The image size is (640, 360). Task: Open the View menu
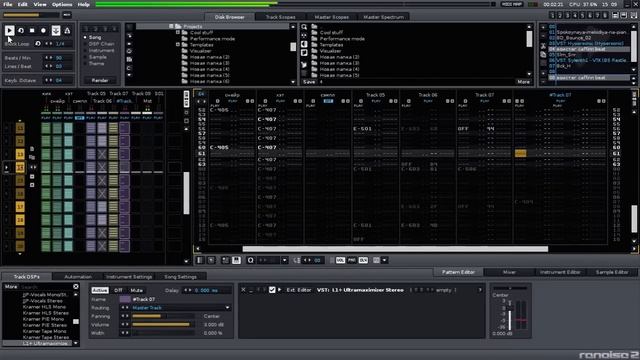coord(40,4)
